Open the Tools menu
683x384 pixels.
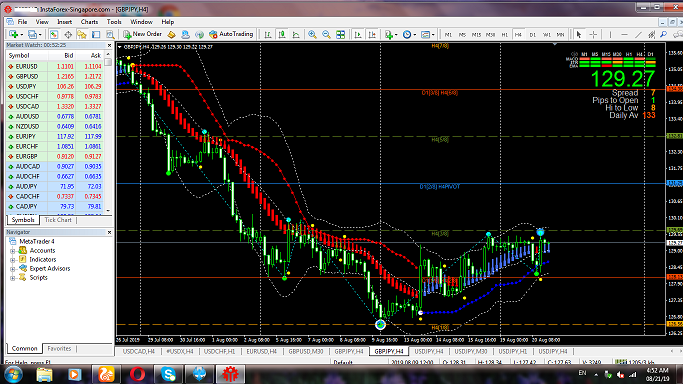pyautogui.click(x=114, y=22)
